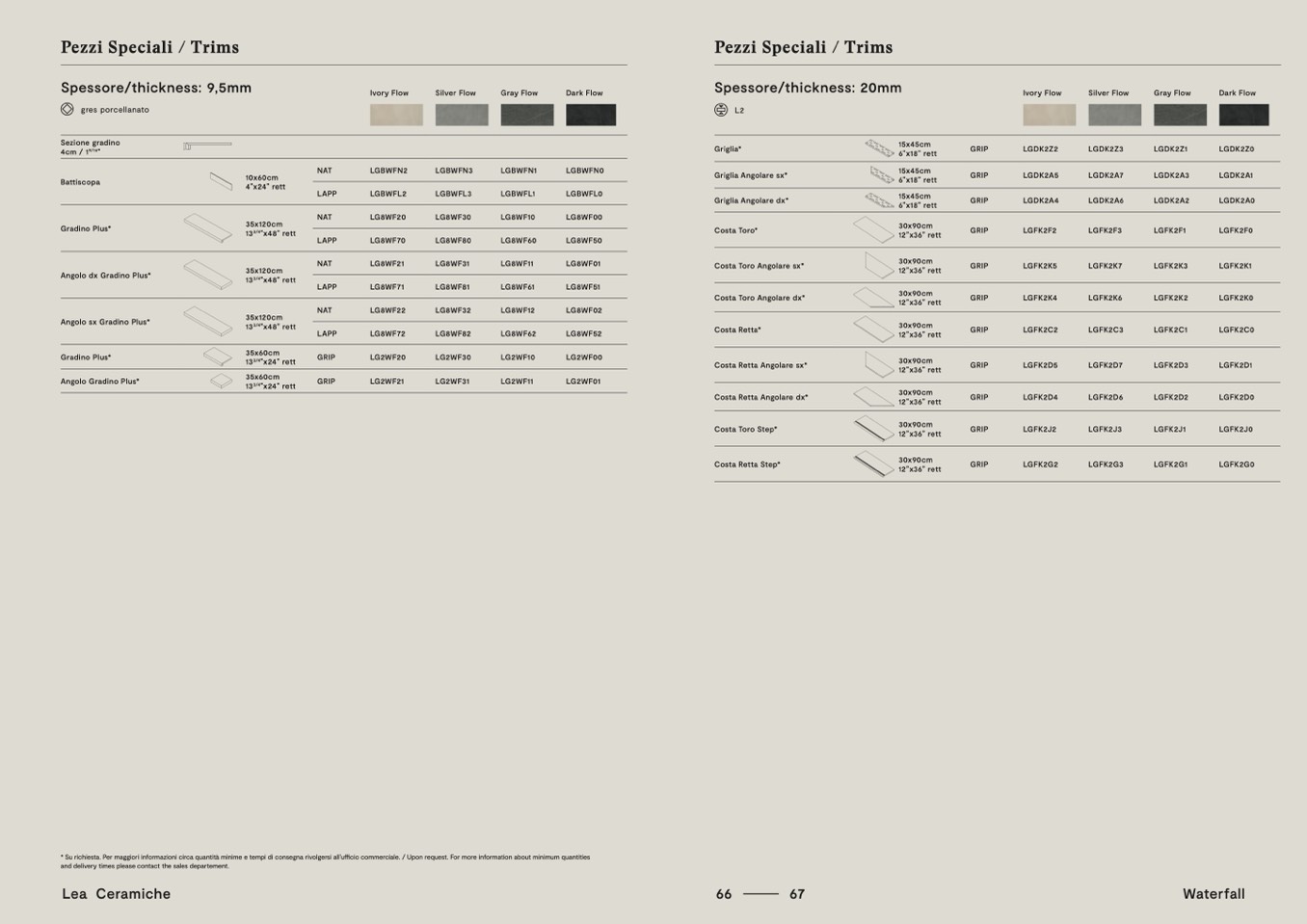This screenshot has width=1307, height=924.
Task: Select the Gray Flow swatch in 9,5mm table
Action: pos(526,115)
